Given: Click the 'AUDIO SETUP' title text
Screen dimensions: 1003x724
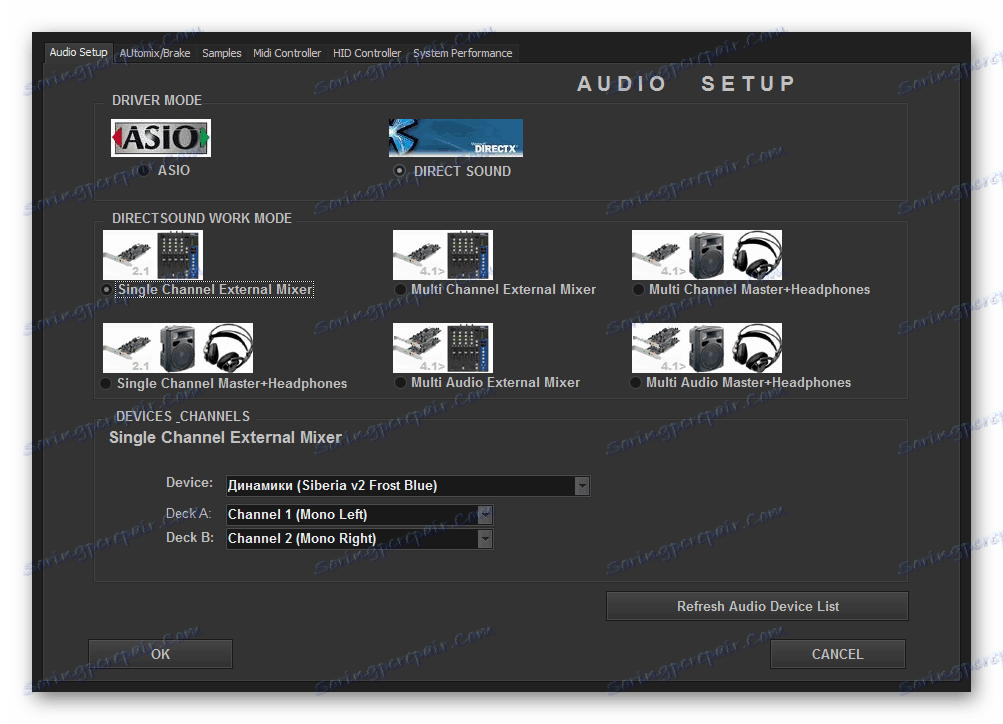Looking at the screenshot, I should [686, 84].
